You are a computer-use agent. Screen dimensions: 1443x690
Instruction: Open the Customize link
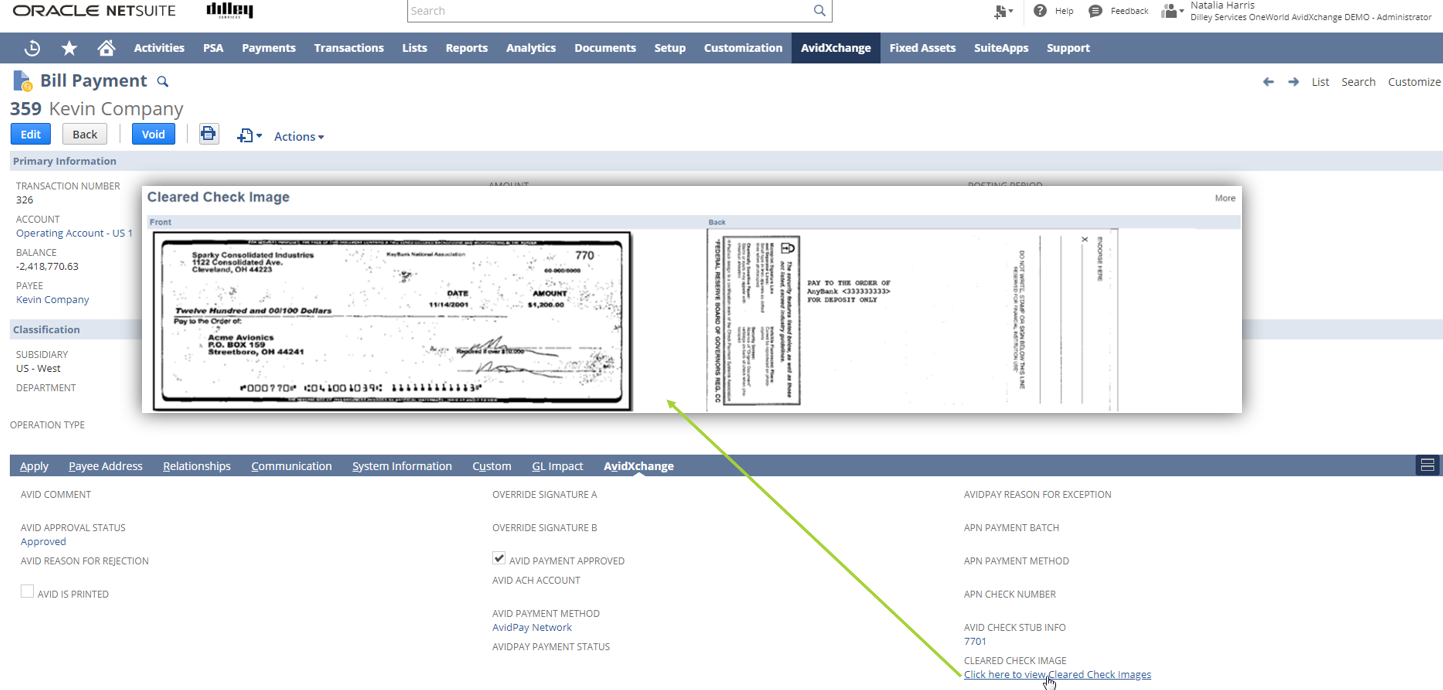point(1414,82)
